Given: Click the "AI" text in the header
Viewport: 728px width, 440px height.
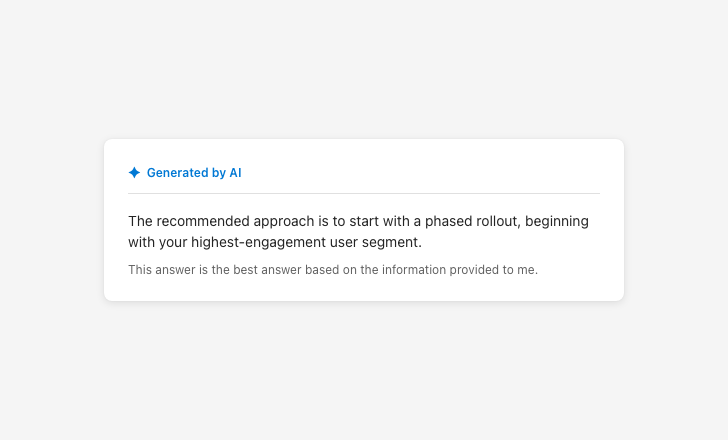Looking at the screenshot, I should (x=235, y=173).
